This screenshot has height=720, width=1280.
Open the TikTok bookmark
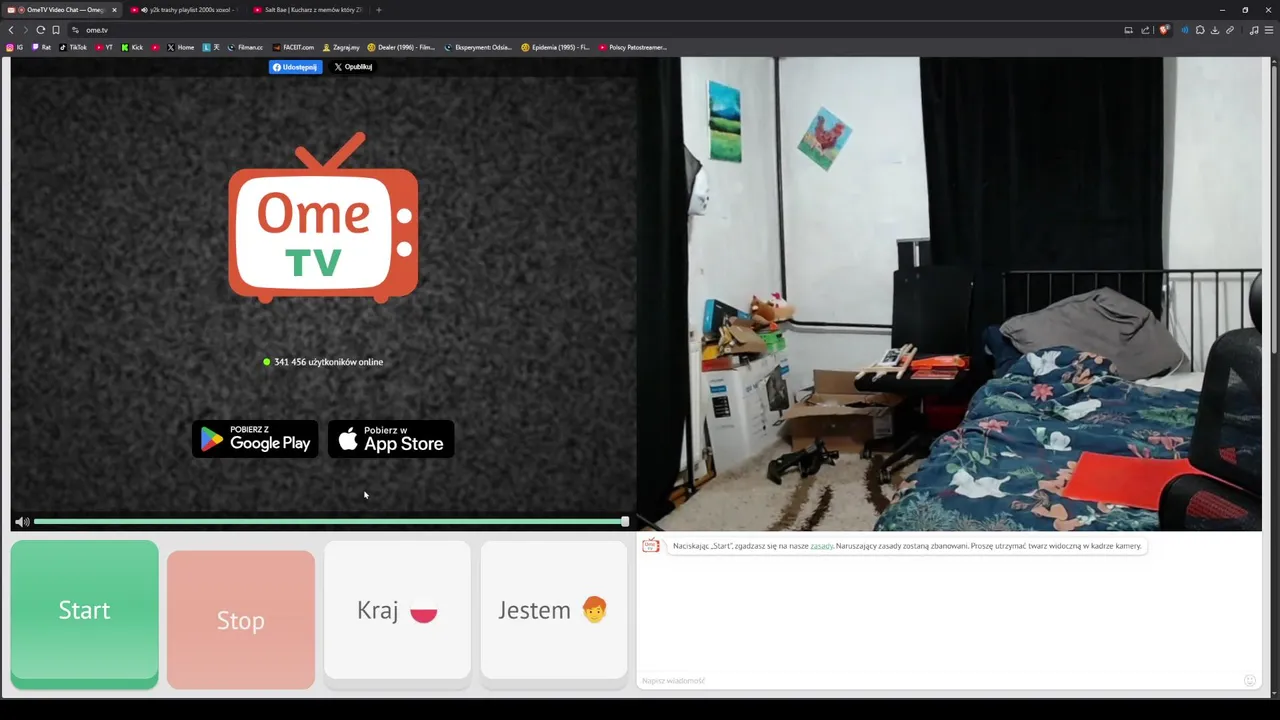[x=73, y=47]
